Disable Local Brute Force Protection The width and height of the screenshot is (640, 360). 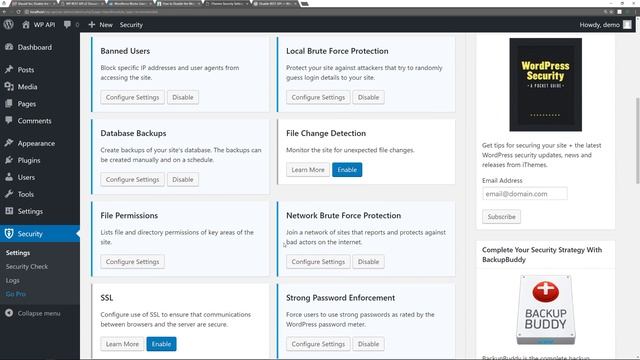click(x=368, y=97)
